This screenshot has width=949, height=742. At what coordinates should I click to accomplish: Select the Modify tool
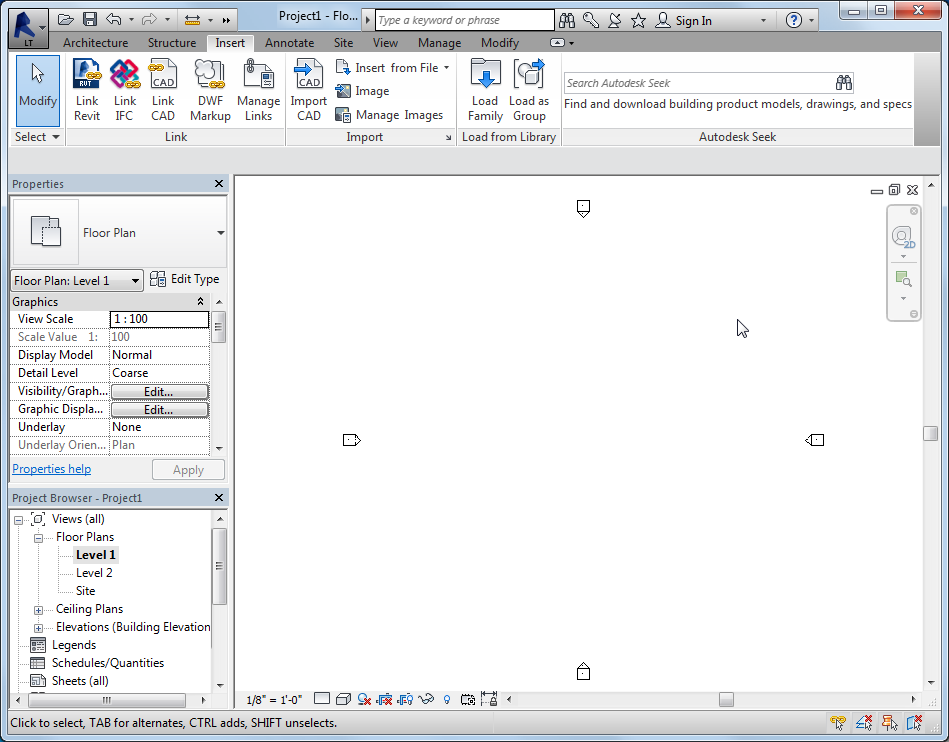coord(38,90)
